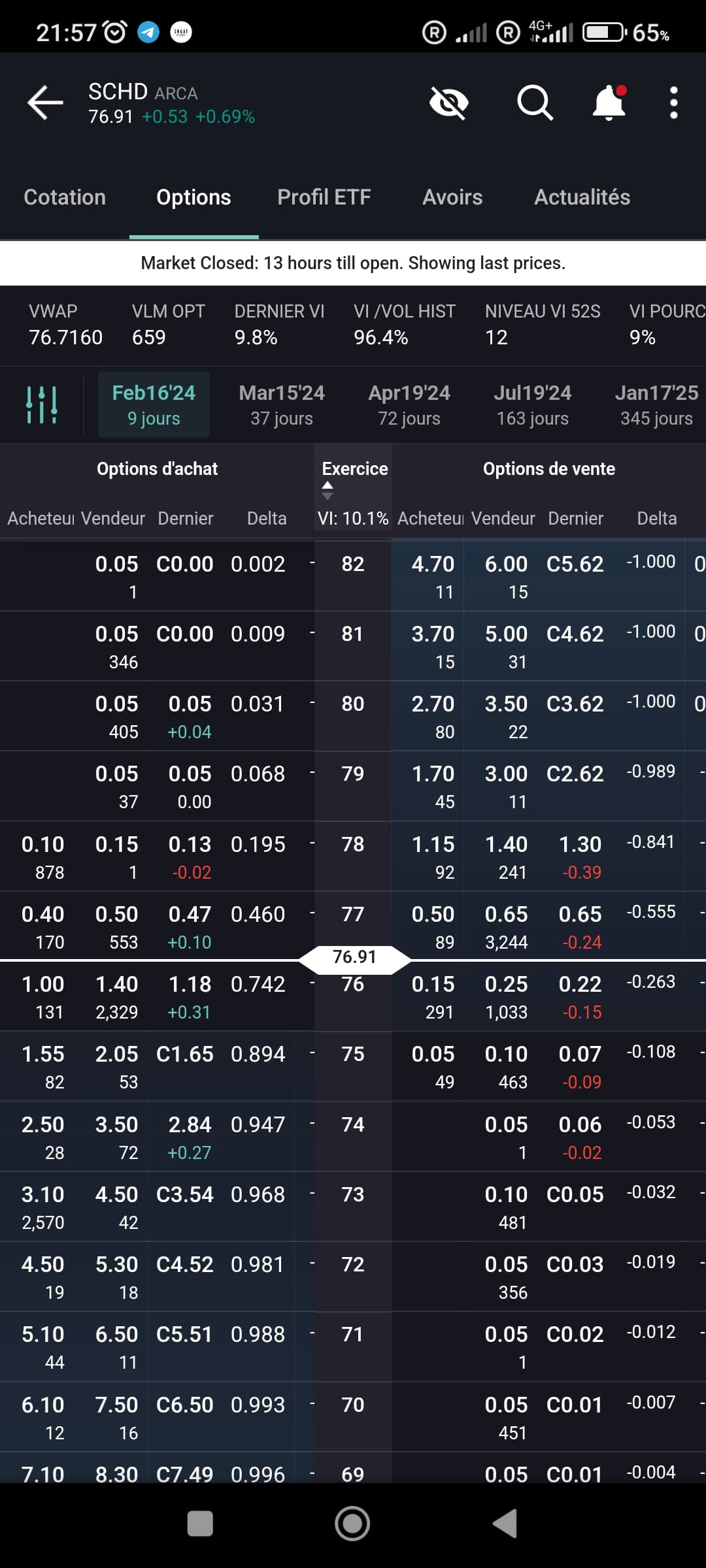Tap call ask price 1.40 at strike 76
Viewport: 706px width, 1568px height.
(x=116, y=985)
